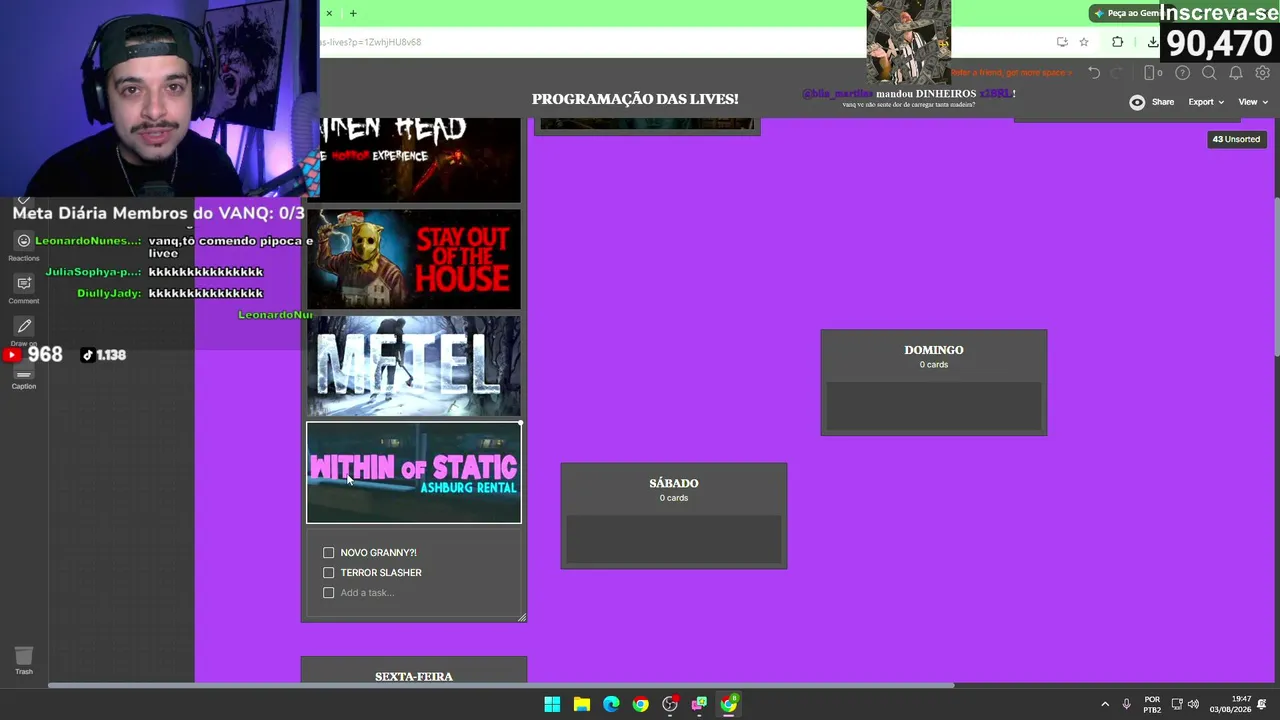Expand the View dropdown
Viewport: 1280px width, 720px height.
1253,102
